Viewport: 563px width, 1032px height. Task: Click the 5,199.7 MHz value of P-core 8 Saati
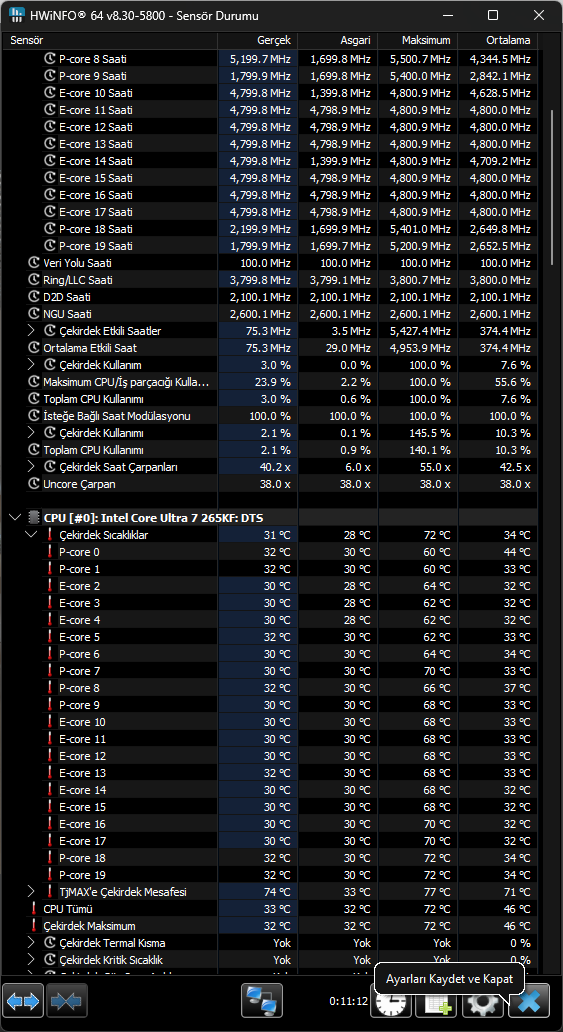[260, 59]
